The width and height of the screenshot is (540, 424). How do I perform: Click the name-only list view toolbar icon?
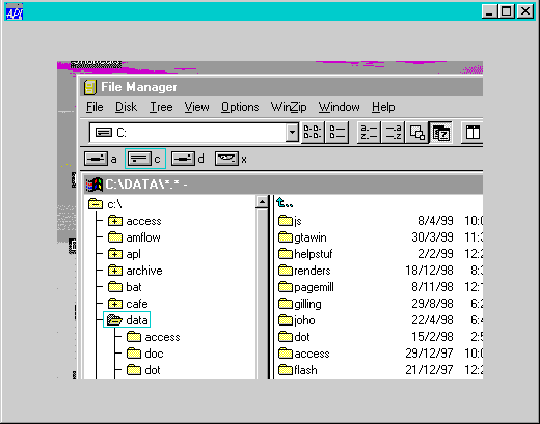312,132
